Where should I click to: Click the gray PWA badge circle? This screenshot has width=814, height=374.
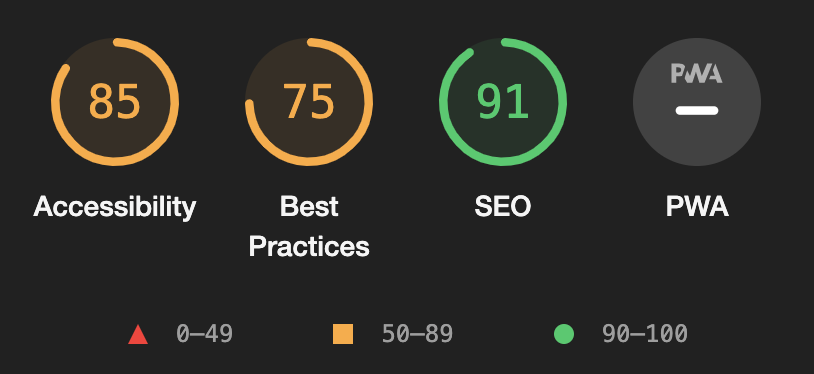pyautogui.click(x=697, y=102)
